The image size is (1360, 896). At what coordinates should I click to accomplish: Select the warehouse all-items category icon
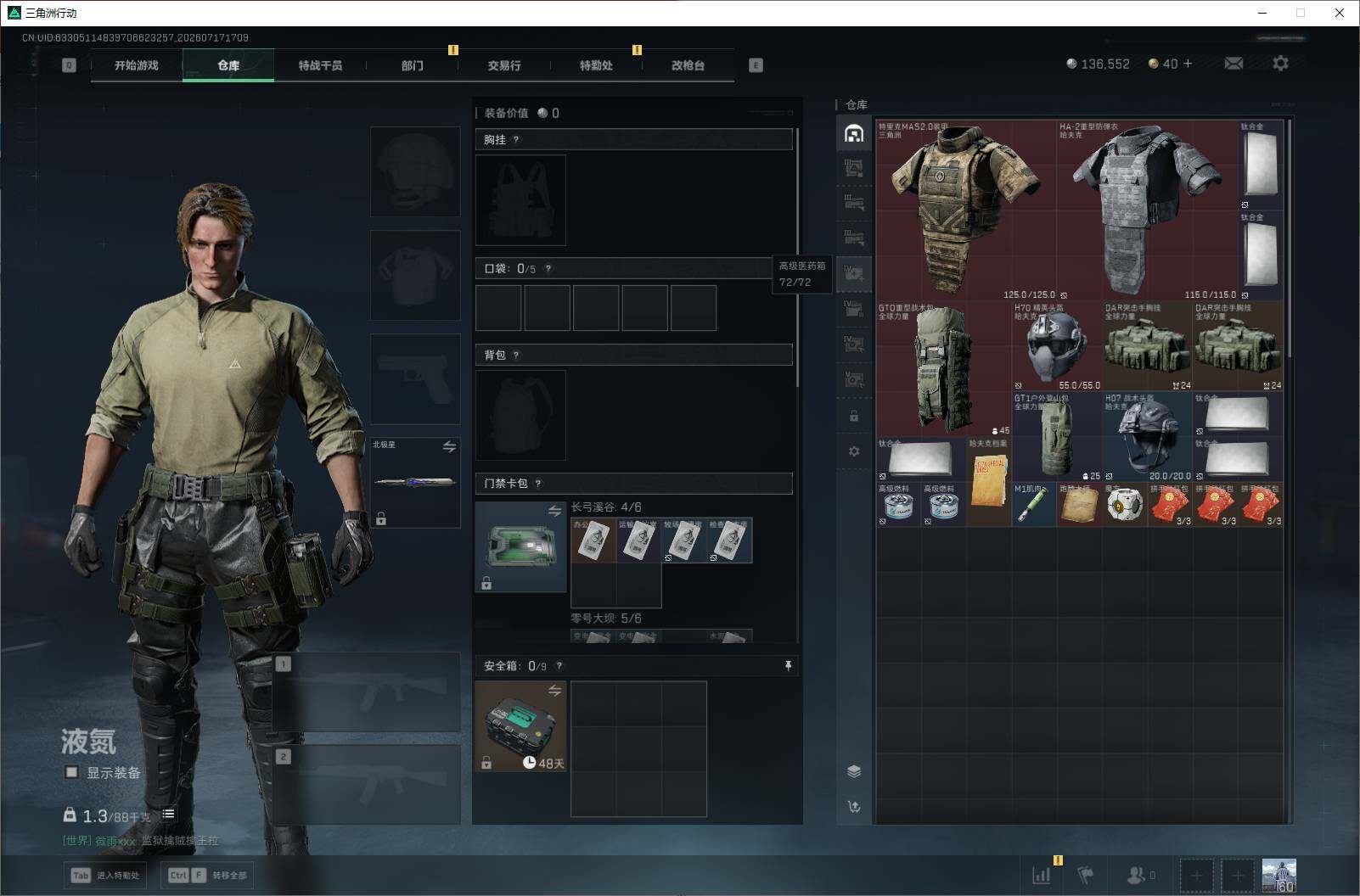pos(854,133)
